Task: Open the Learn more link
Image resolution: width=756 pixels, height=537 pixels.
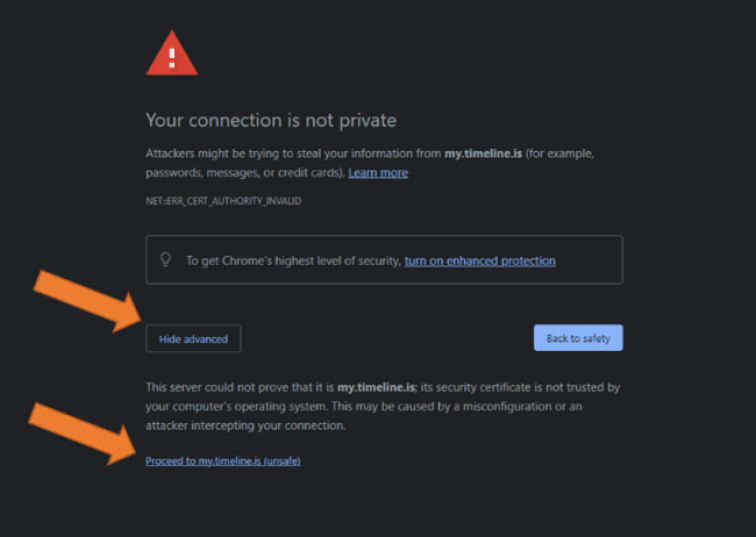Action: coord(378,173)
